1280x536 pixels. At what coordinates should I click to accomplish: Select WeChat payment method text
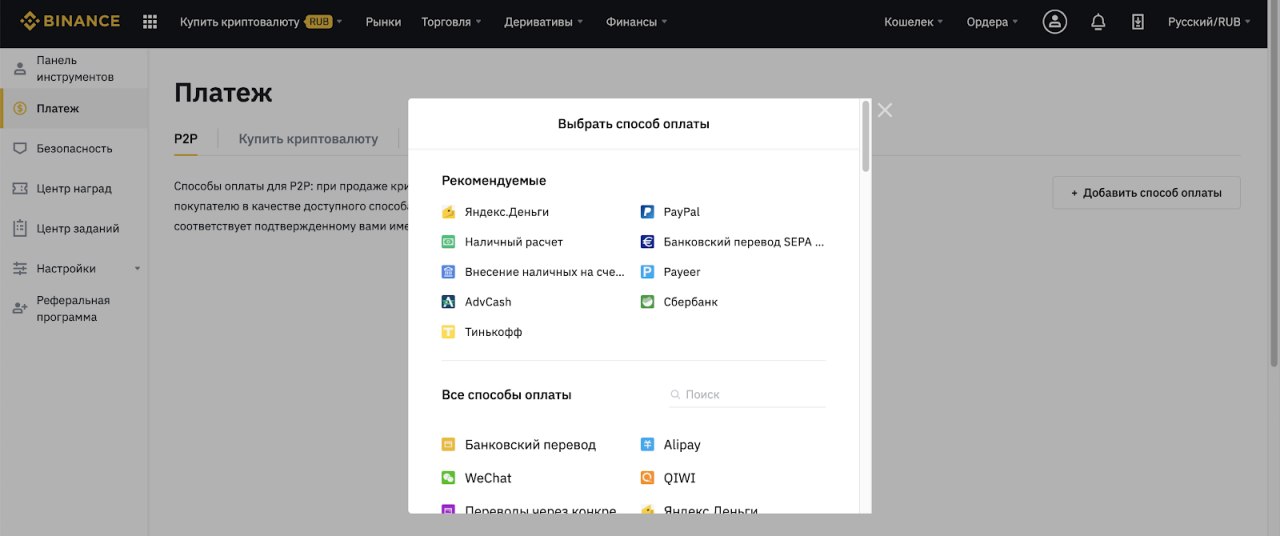click(488, 478)
